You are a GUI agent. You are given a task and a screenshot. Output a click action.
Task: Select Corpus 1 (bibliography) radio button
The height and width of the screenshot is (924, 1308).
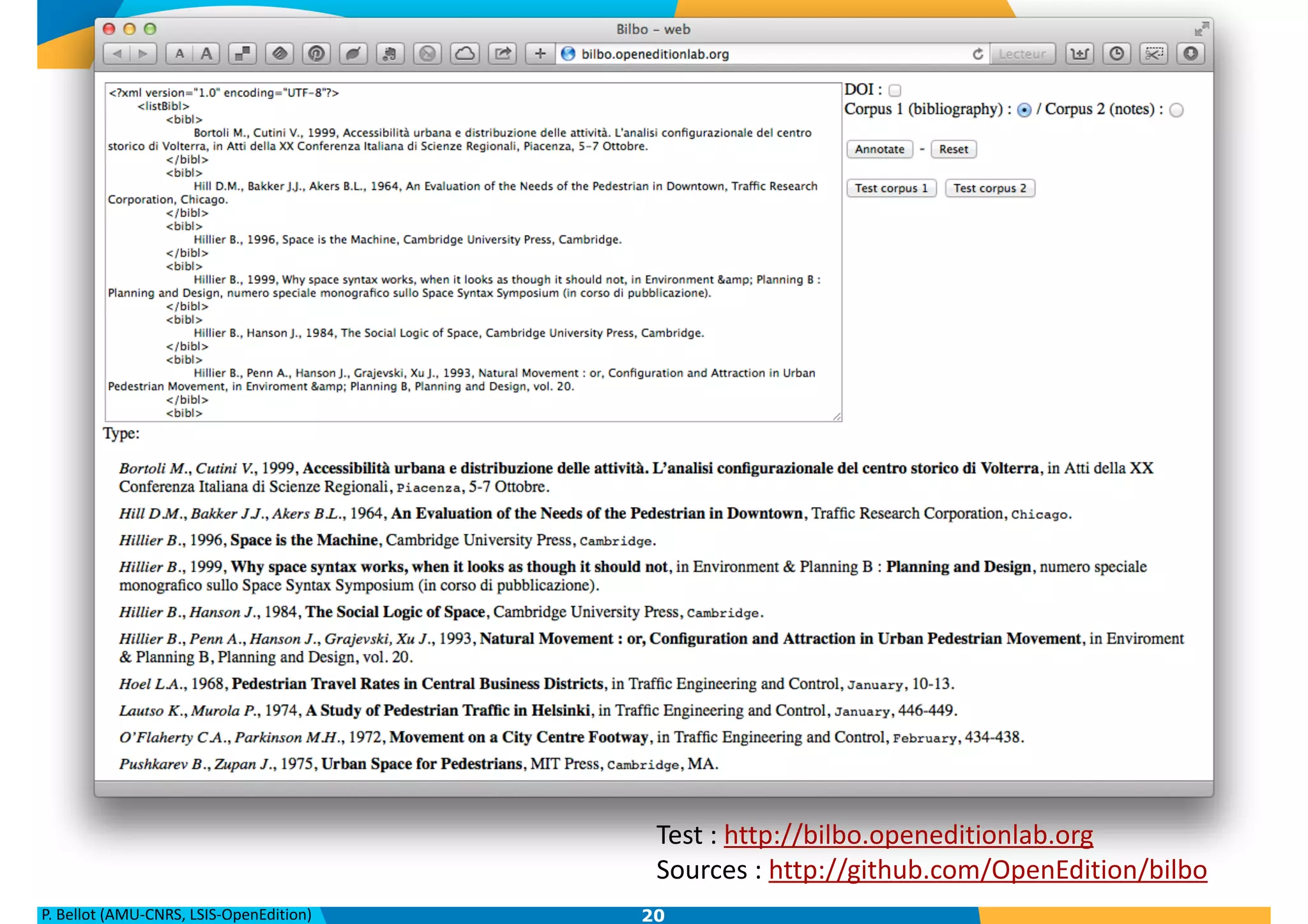pos(1024,110)
